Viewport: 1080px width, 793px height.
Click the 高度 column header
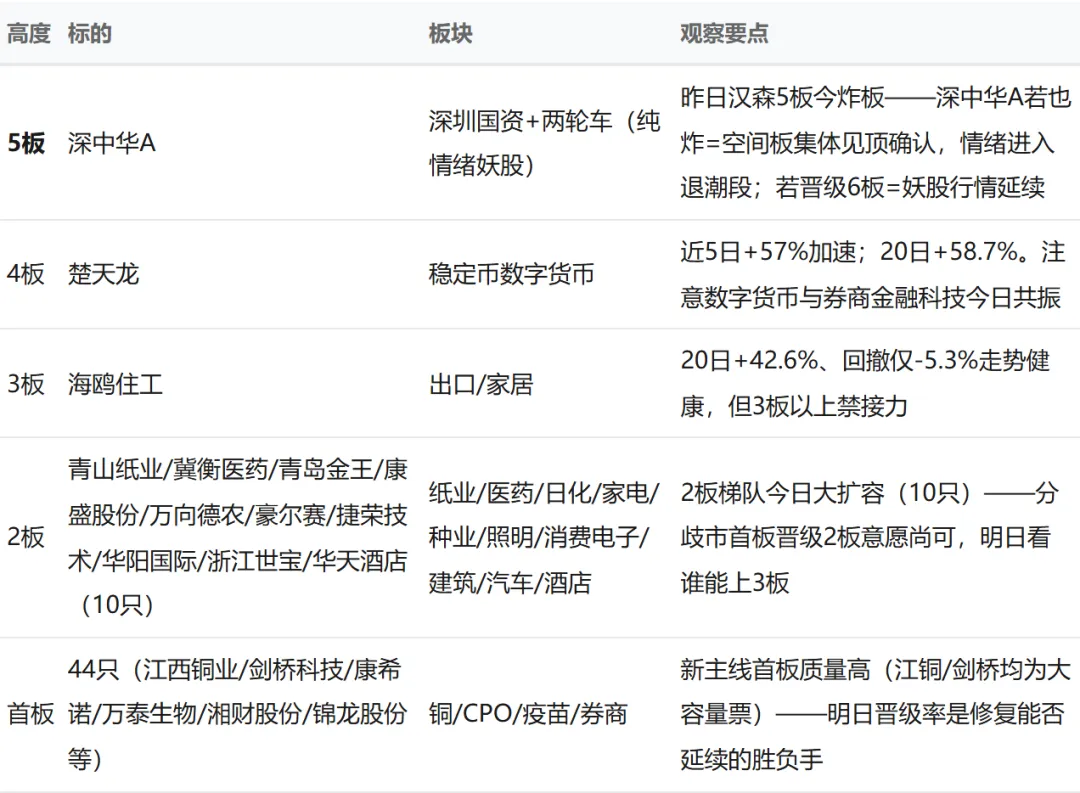point(29,33)
